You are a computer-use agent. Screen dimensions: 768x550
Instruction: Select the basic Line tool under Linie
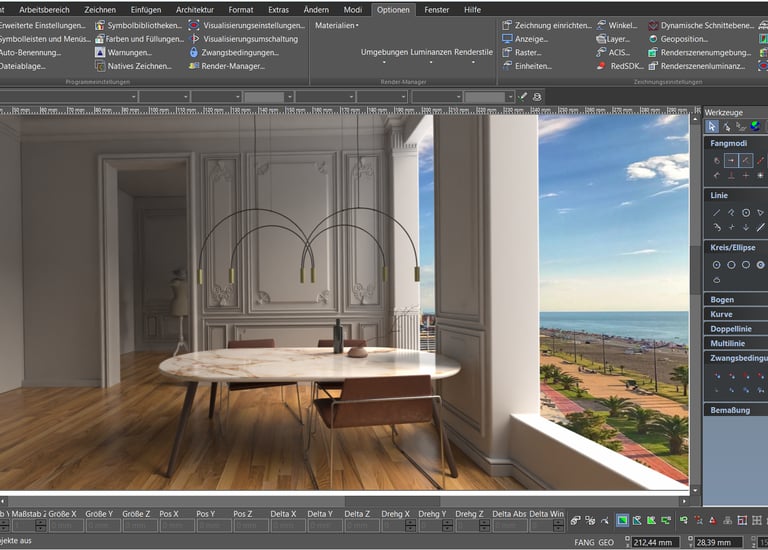[717, 213]
